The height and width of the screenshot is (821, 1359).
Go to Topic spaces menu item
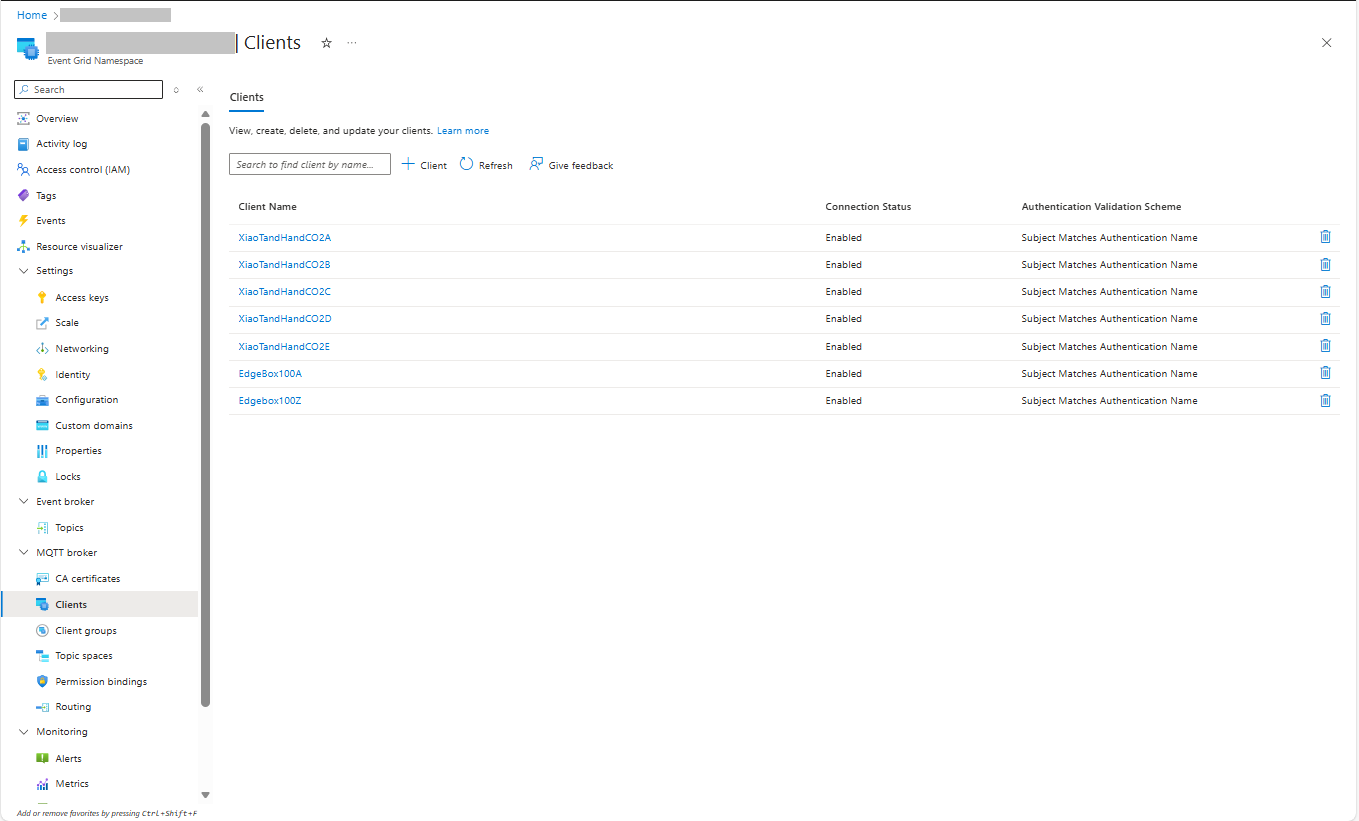(84, 656)
